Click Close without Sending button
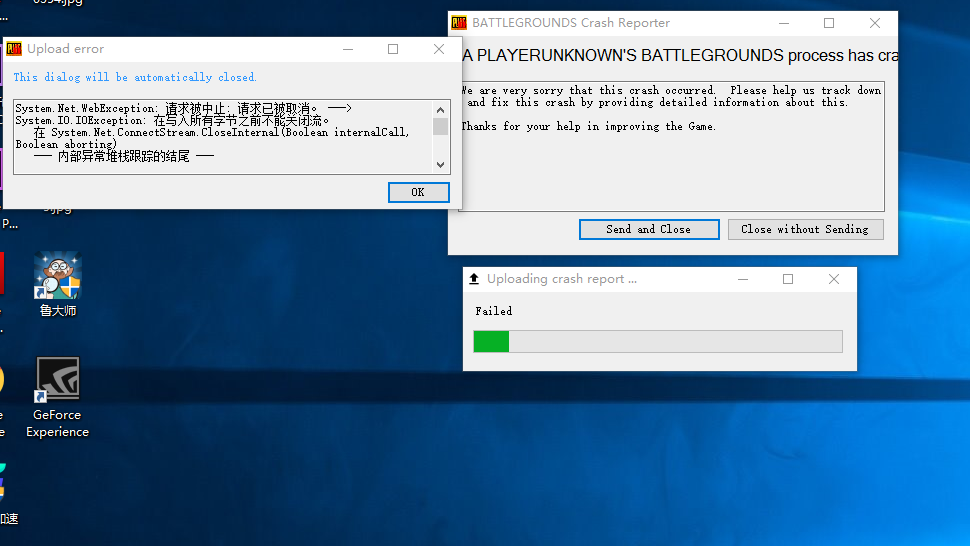 (805, 229)
